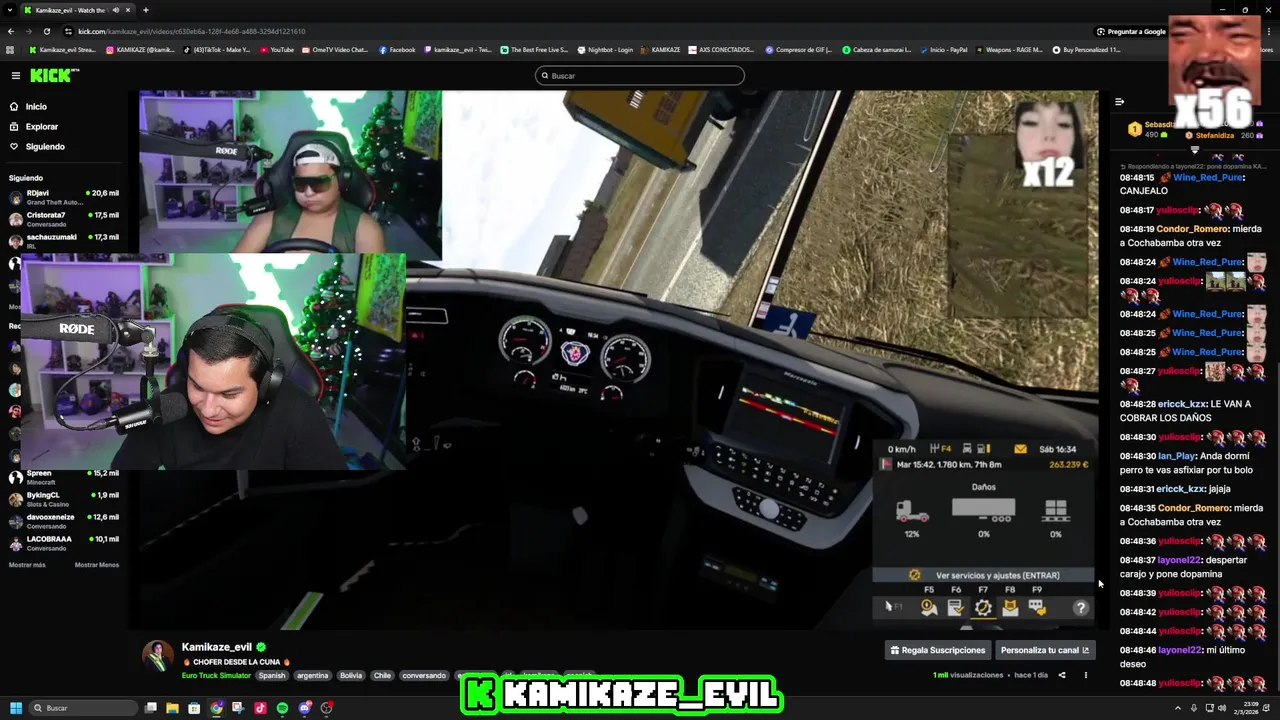Open the Windows Start menu
Image resolution: width=1280 pixels, height=720 pixels.
16,708
